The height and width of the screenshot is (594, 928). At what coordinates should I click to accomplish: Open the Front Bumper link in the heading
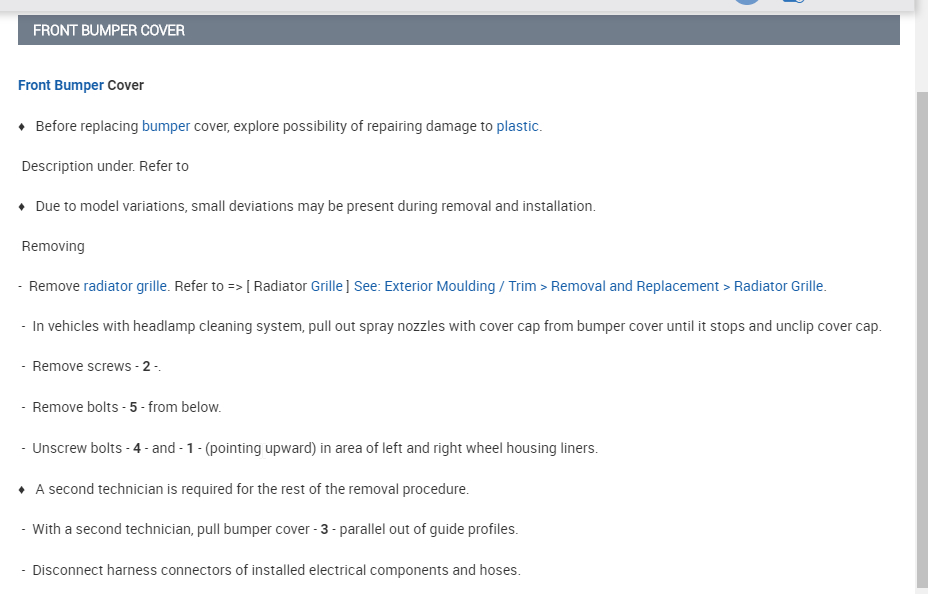60,86
